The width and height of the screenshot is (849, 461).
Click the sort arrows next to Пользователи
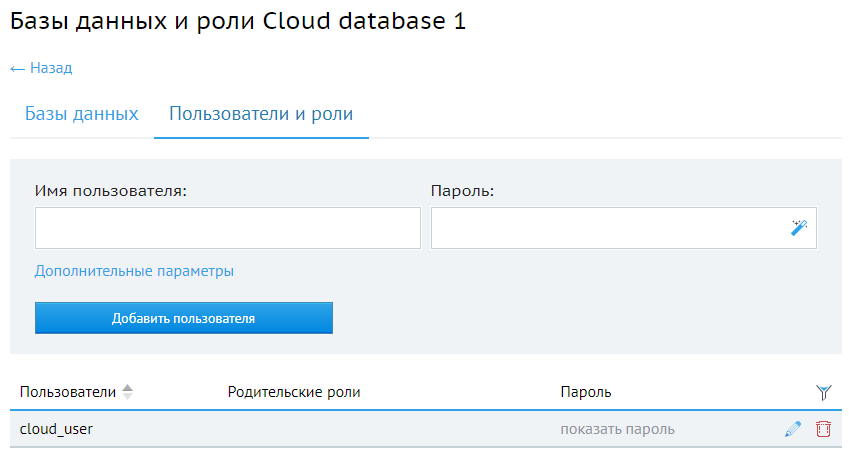[127, 392]
